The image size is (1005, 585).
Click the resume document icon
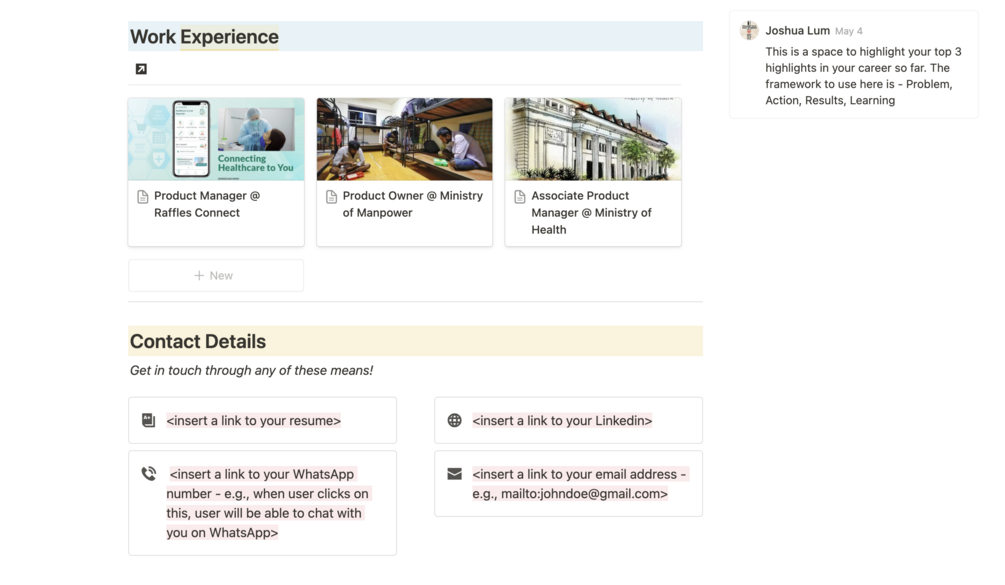(148, 421)
